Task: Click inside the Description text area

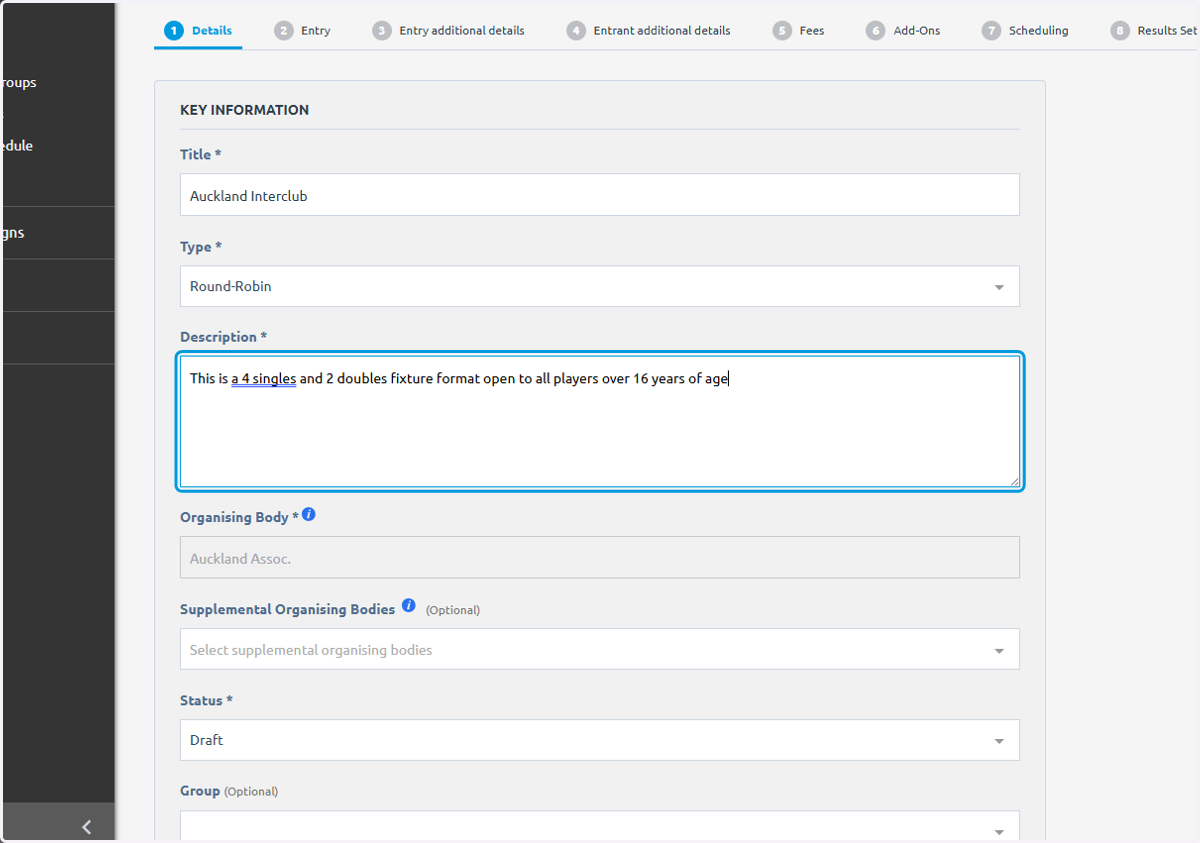Action: (x=600, y=421)
